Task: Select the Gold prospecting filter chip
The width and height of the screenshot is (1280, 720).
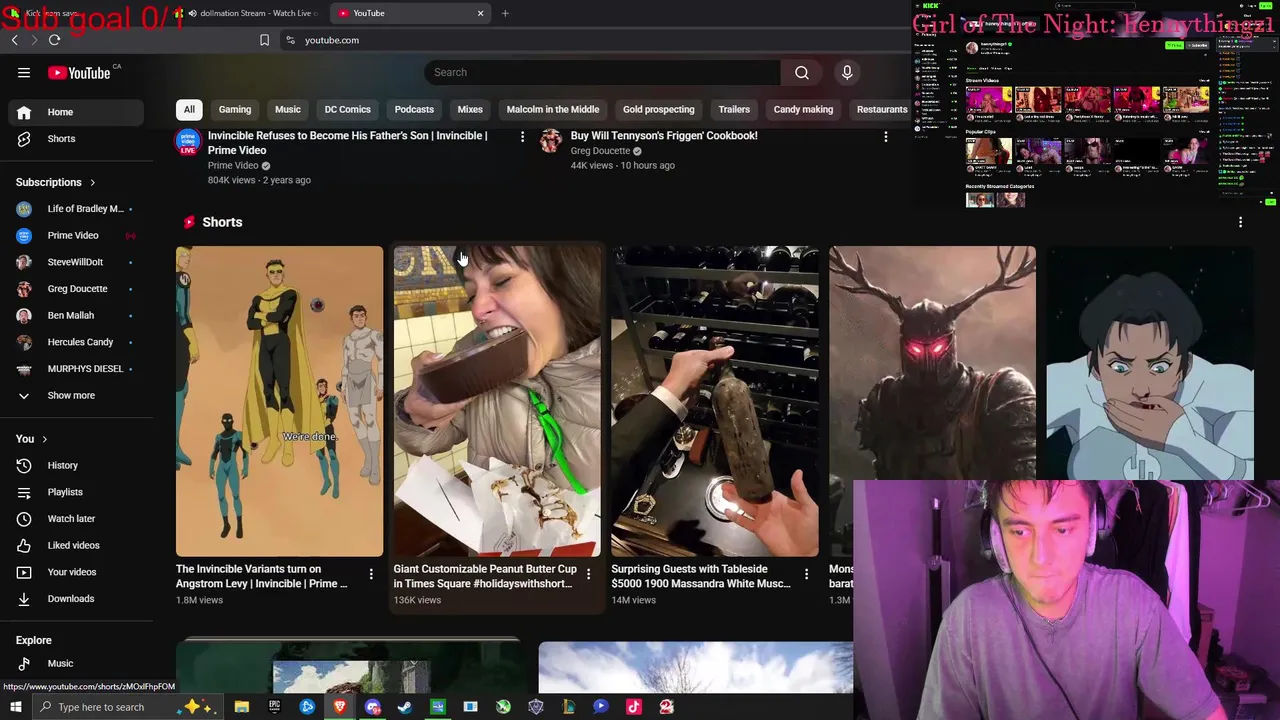Action: (658, 110)
